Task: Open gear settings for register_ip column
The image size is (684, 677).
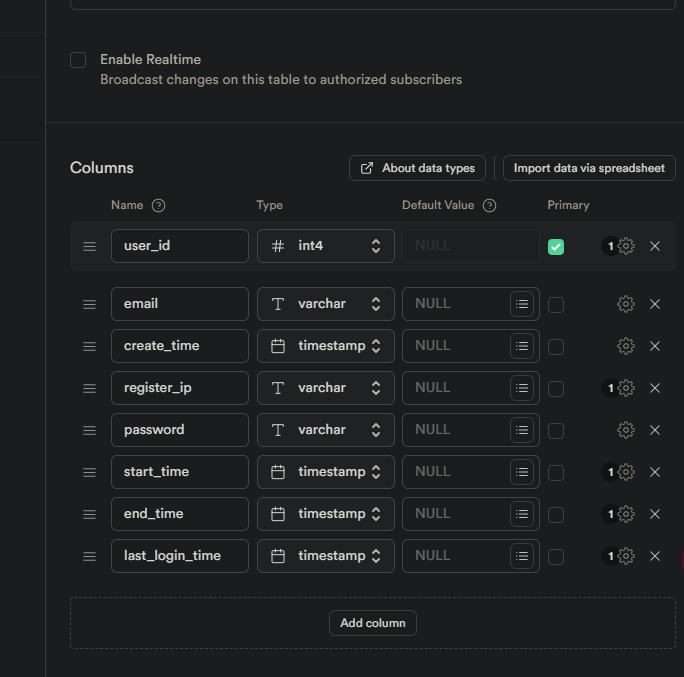Action: tap(626, 388)
